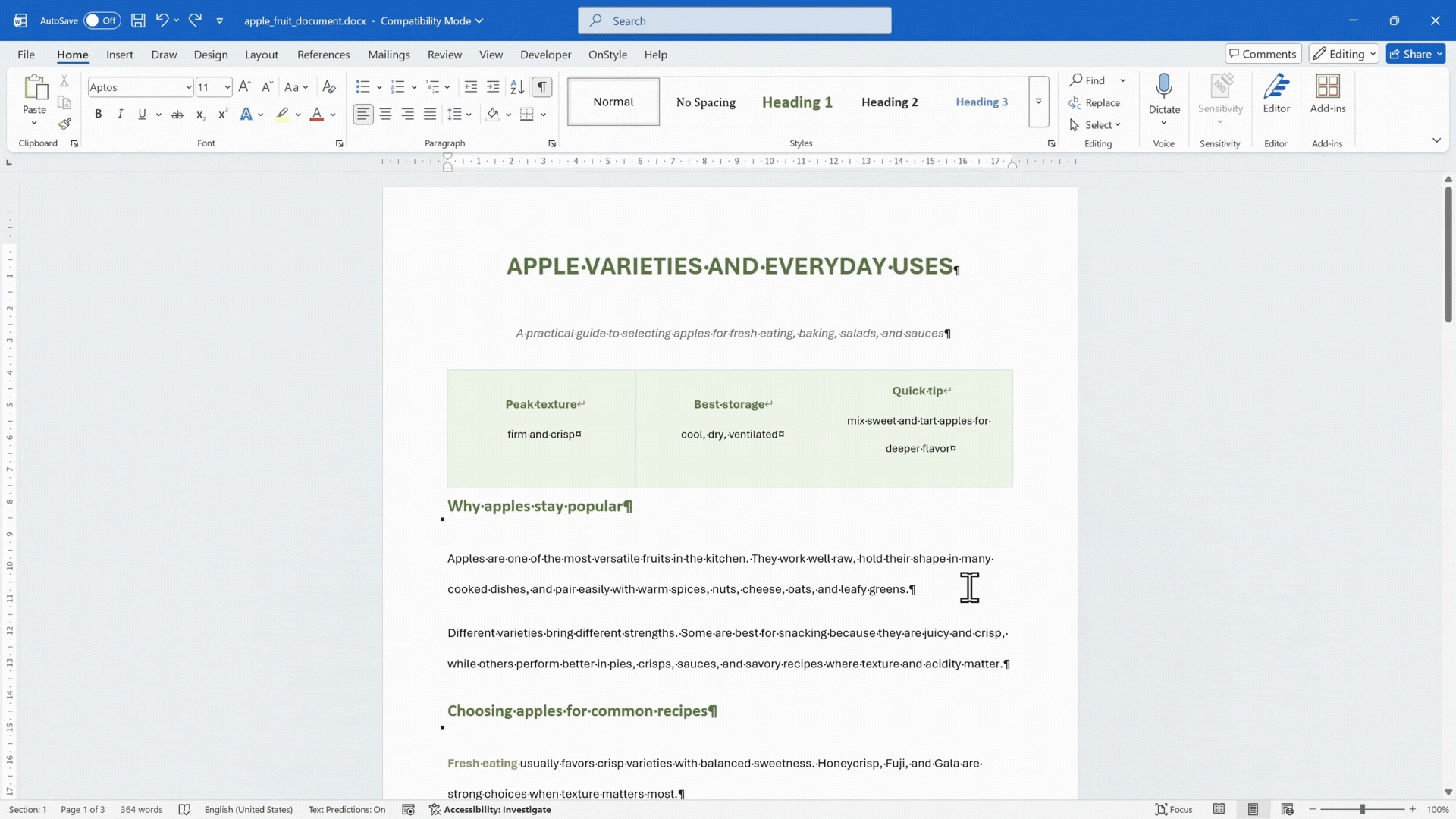
Task: Increase paragraph indent
Action: pos(493,87)
